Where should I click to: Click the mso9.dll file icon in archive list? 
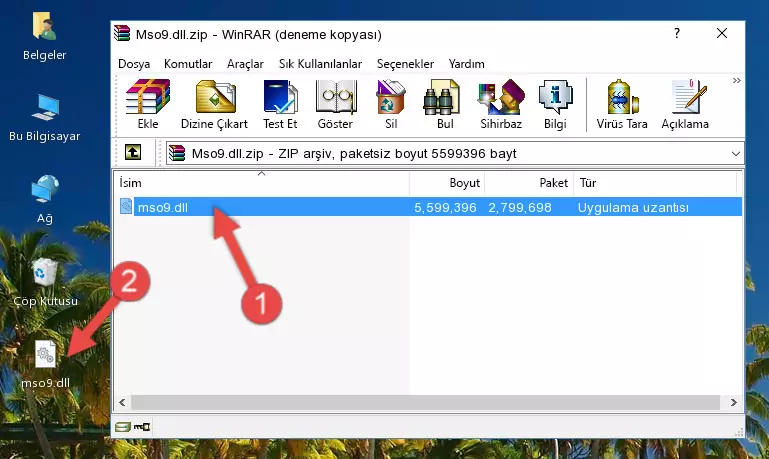coord(126,206)
